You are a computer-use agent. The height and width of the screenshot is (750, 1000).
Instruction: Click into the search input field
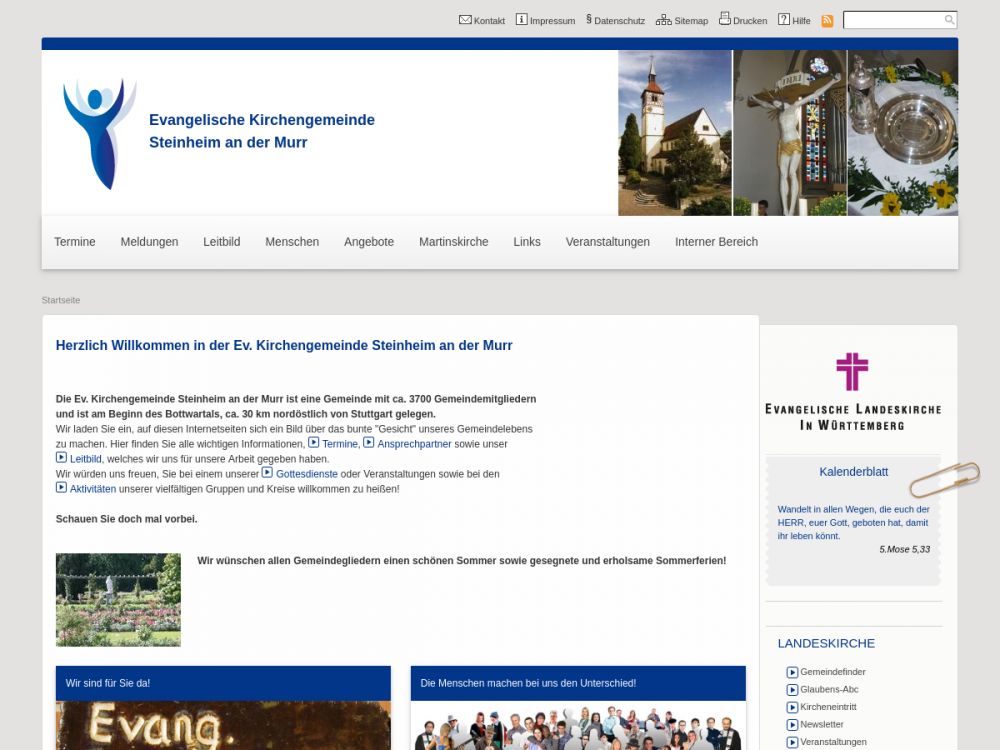(893, 20)
